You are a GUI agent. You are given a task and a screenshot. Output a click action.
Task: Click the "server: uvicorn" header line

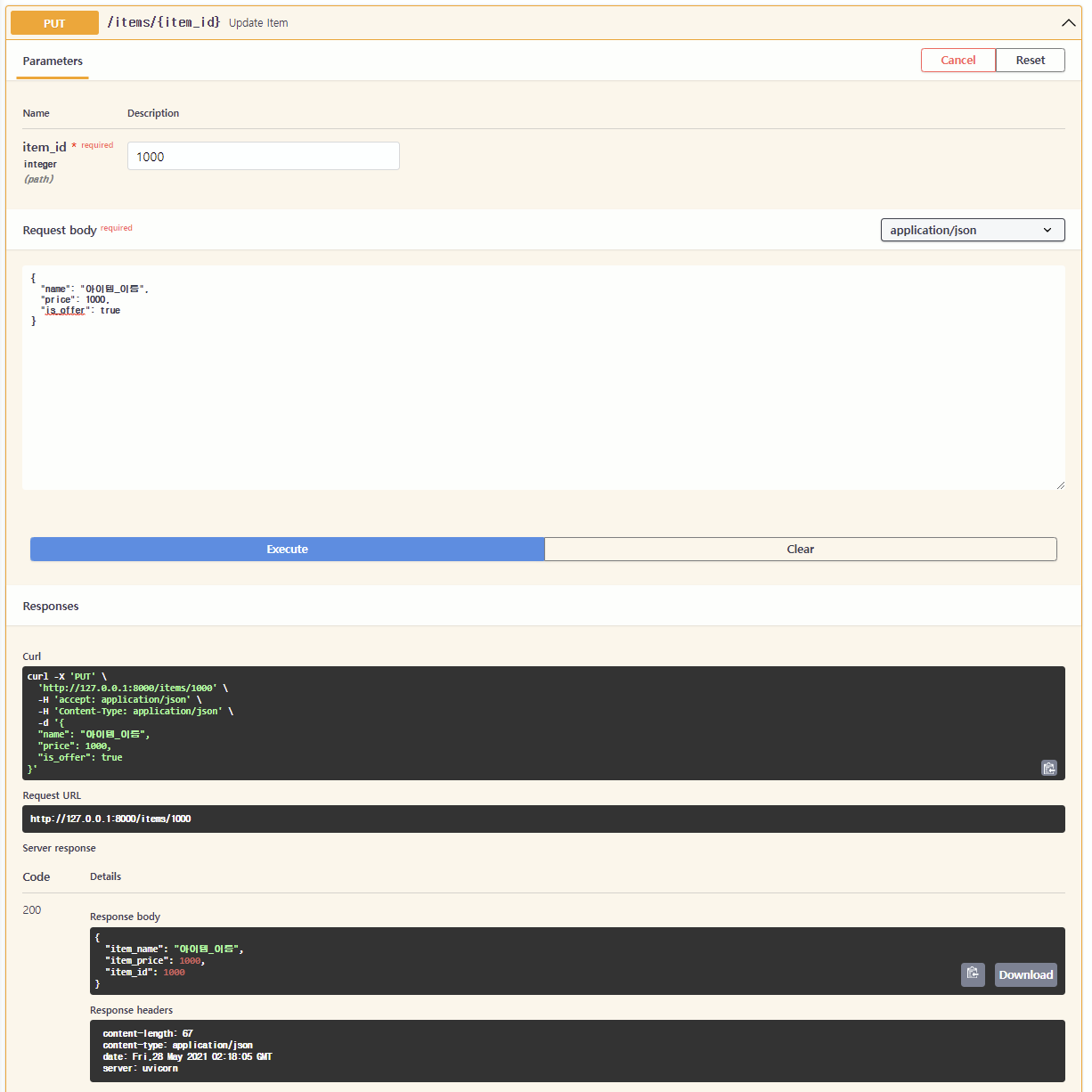pyautogui.click(x=140, y=1068)
